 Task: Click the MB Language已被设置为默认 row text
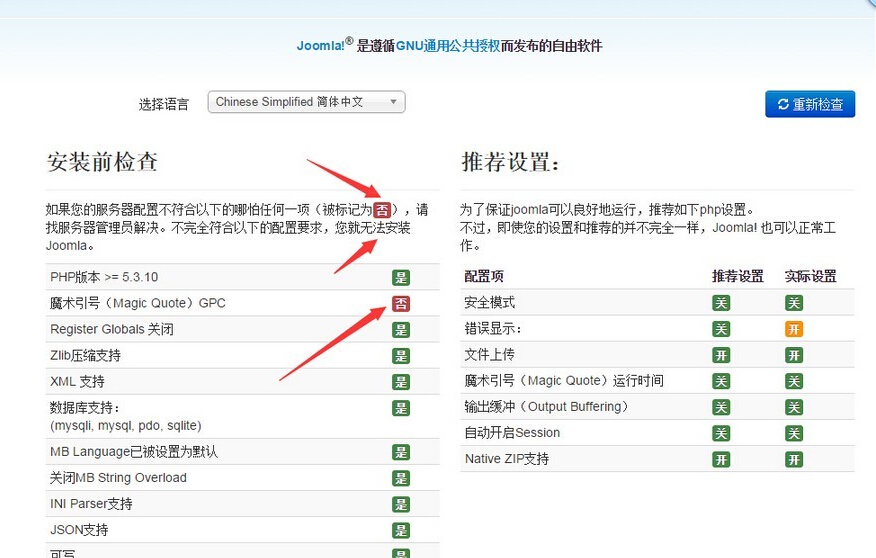point(134,452)
